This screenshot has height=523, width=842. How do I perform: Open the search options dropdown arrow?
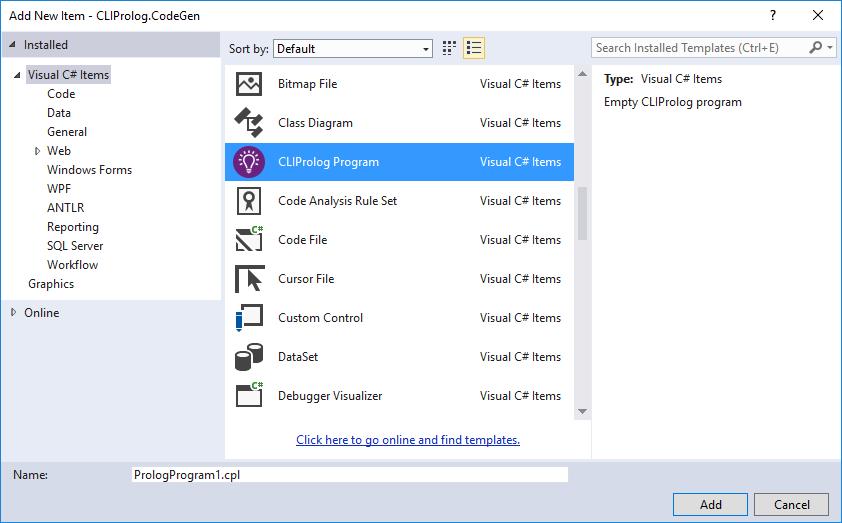tap(830, 48)
